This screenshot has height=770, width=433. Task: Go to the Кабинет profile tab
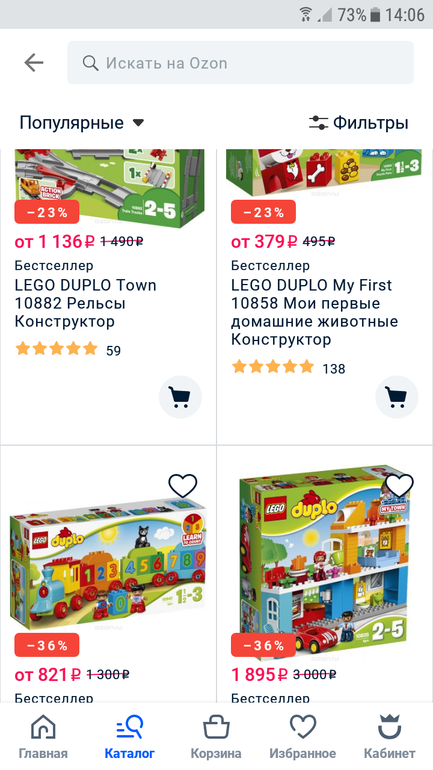(389, 736)
